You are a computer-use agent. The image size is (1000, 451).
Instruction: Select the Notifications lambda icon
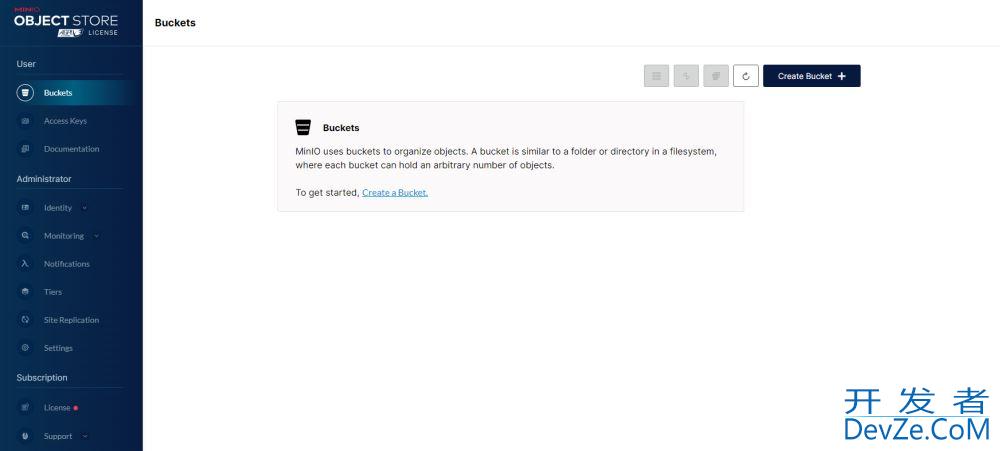(x=25, y=263)
